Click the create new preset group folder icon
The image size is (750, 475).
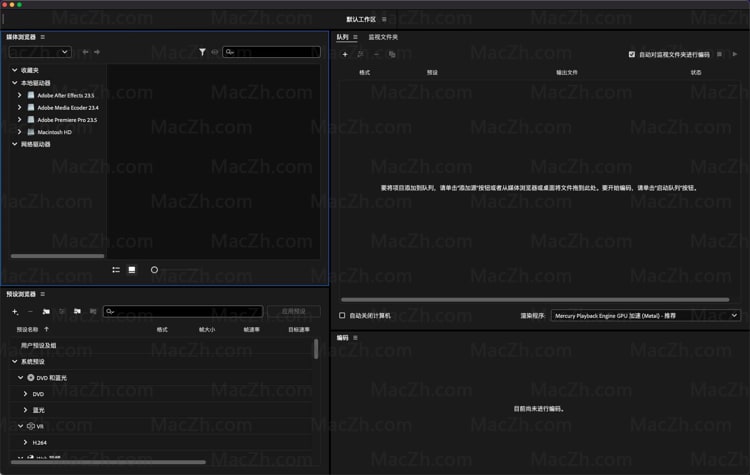click(46, 311)
